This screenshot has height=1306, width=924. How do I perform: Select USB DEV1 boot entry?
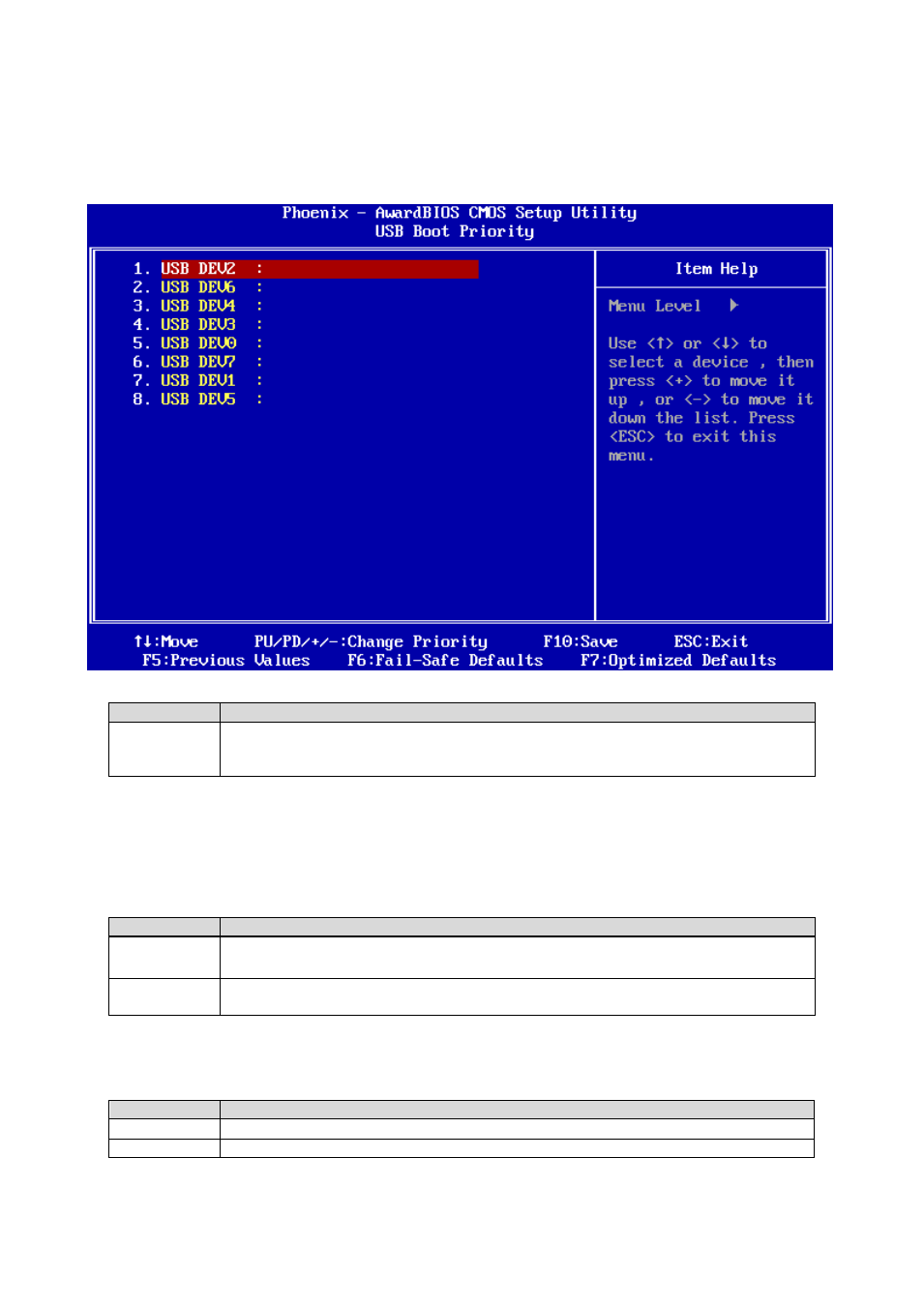pos(197,381)
